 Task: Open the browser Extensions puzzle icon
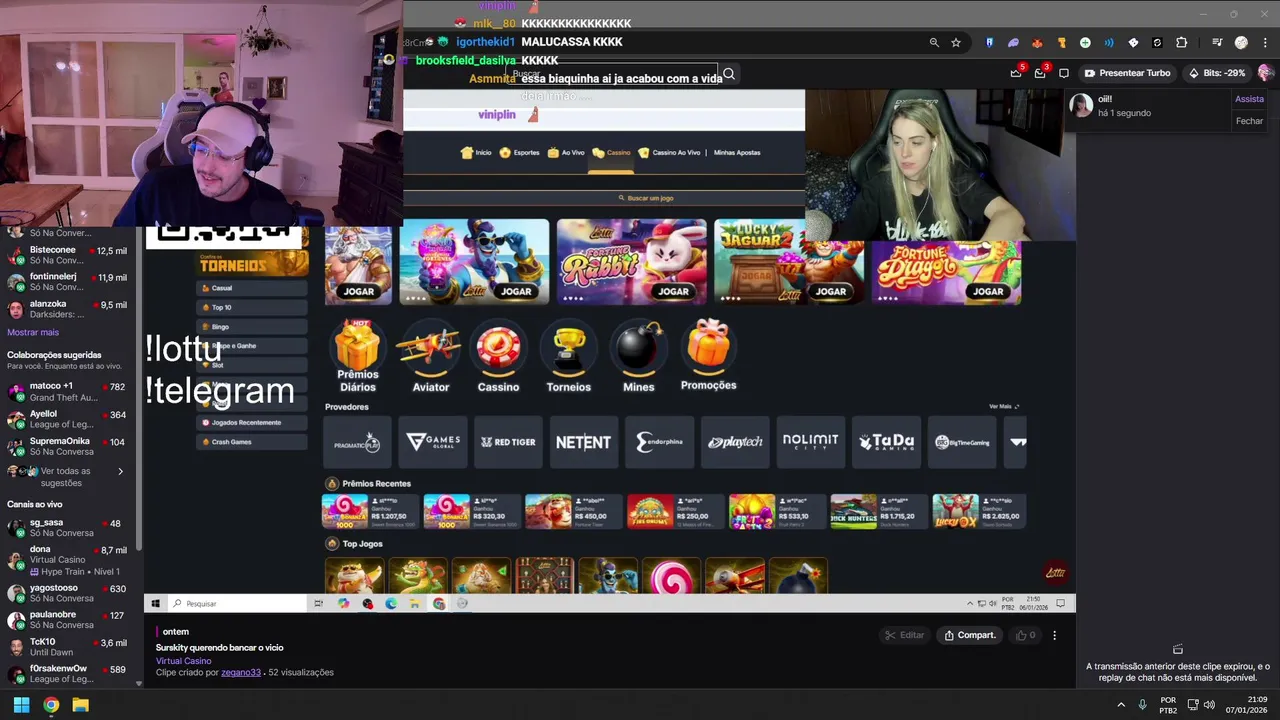(1182, 43)
